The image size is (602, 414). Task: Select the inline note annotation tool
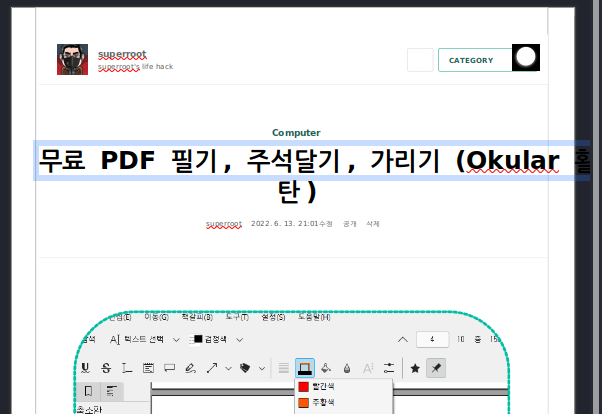click(x=148, y=368)
